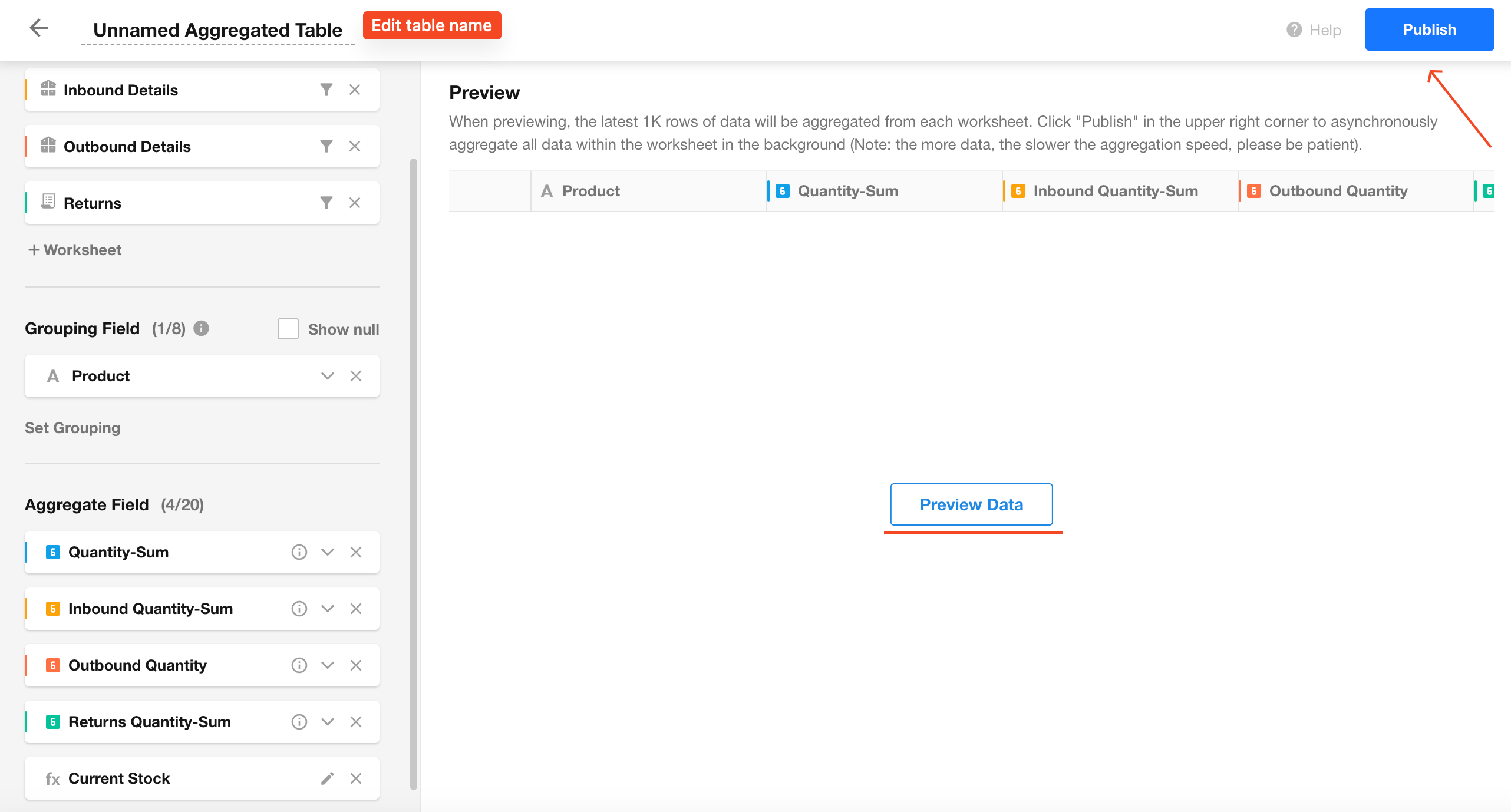Click the left panel vertical scrollbar
1511x812 pixels.
tap(414, 471)
